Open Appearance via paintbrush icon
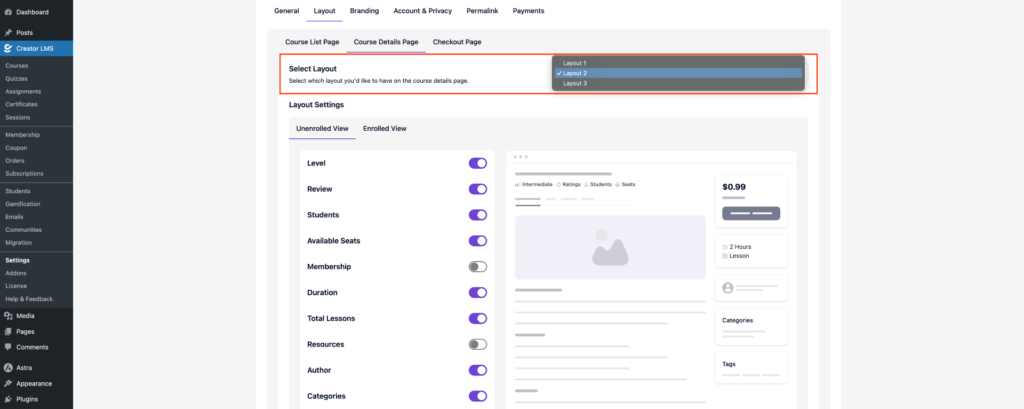This screenshot has width=1024, height=409. click(8, 383)
